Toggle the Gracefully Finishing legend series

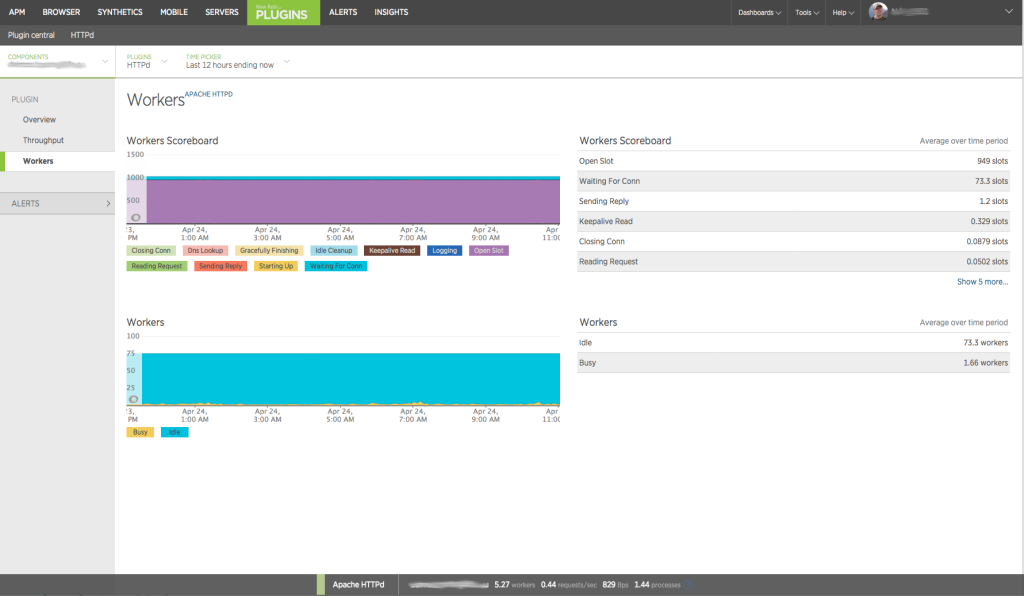269,251
